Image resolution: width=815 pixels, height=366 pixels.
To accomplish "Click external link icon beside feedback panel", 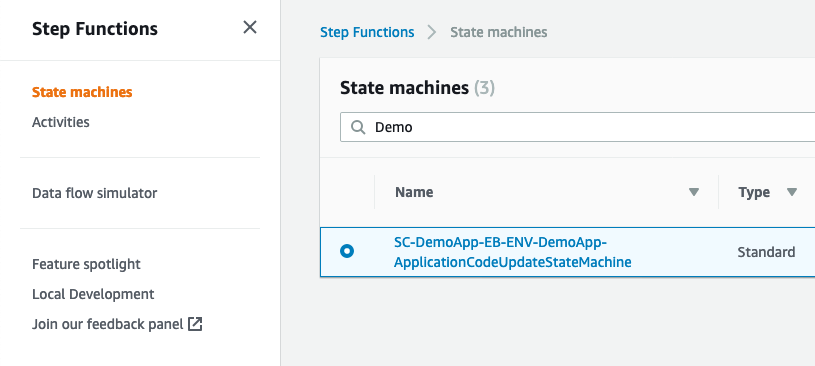I will pyautogui.click(x=195, y=324).
